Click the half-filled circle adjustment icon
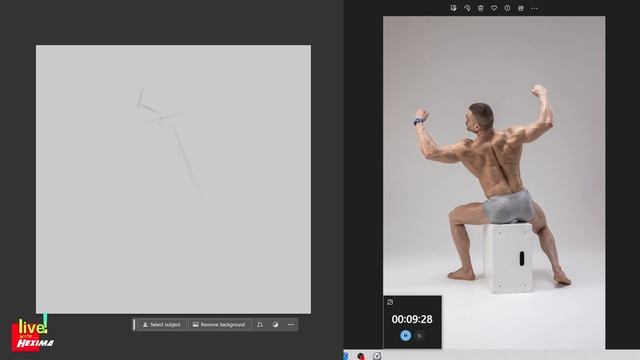Screen dimensions: 640x360 coord(275,325)
